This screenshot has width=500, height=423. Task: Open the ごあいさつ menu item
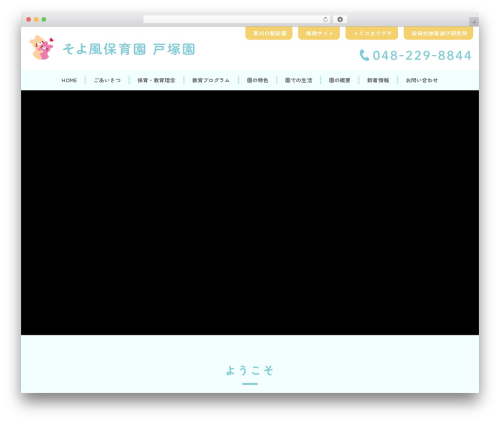click(107, 80)
